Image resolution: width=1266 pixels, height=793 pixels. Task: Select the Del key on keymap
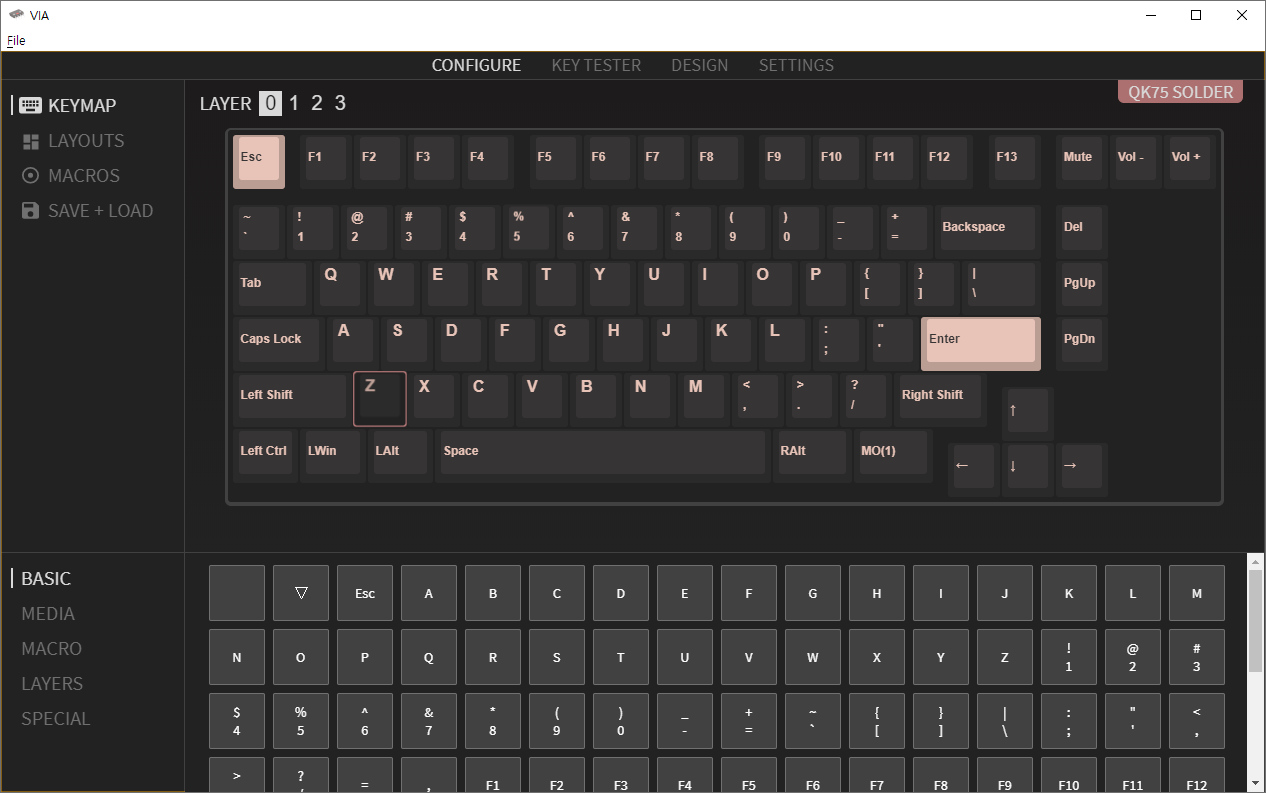click(1081, 232)
